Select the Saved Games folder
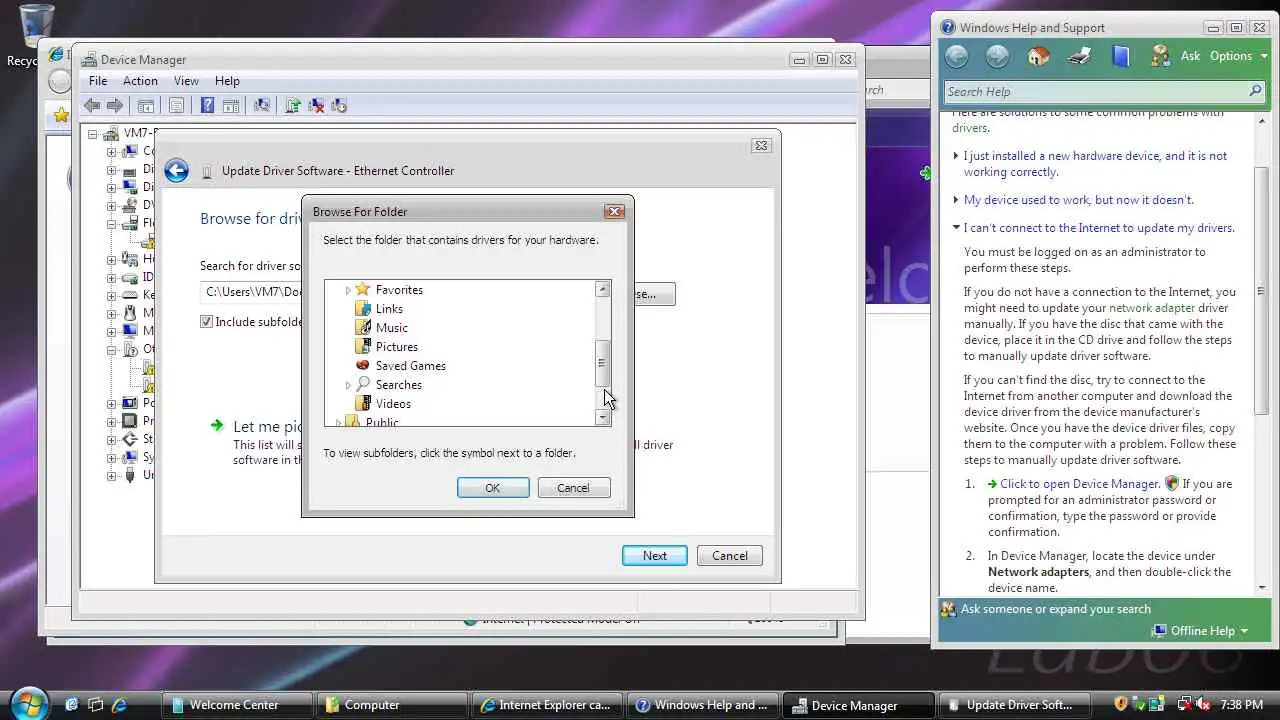The height and width of the screenshot is (720, 1280). coord(411,366)
